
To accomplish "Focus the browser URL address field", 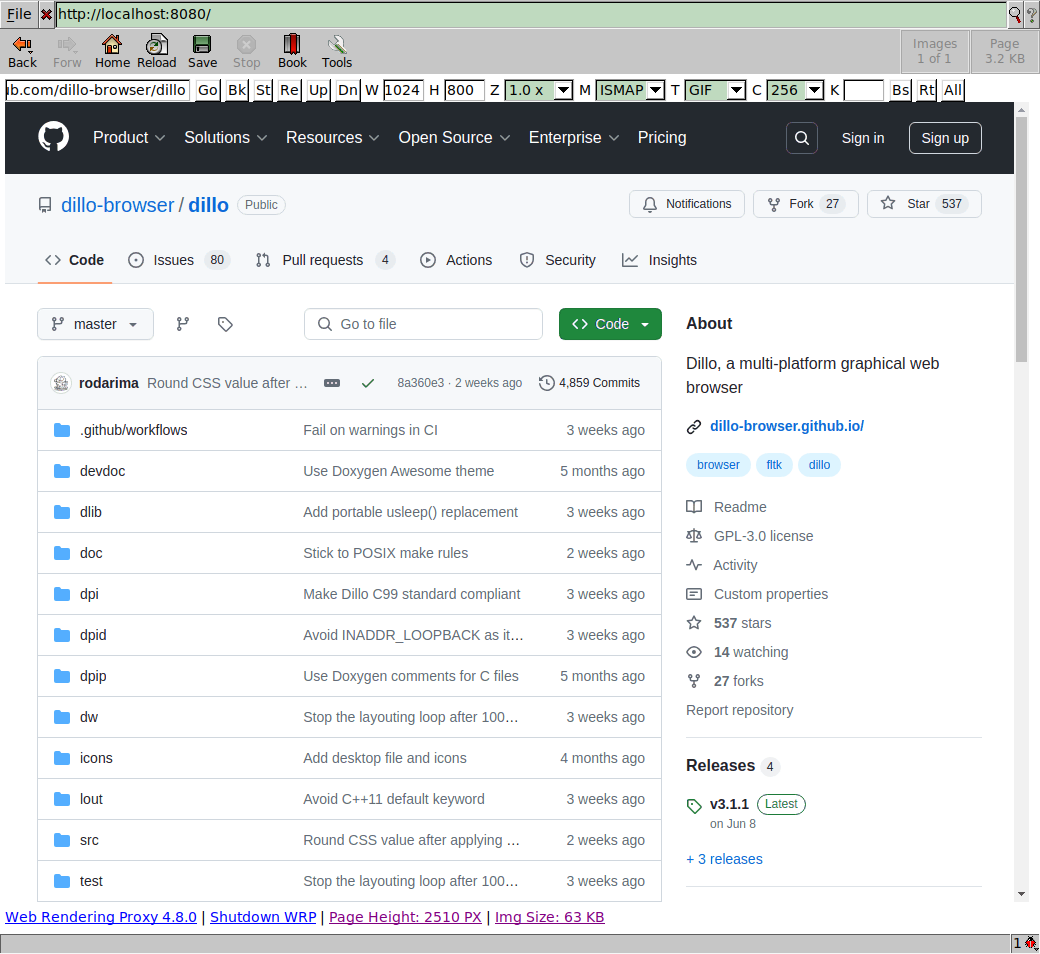I will pyautogui.click(x=531, y=15).
